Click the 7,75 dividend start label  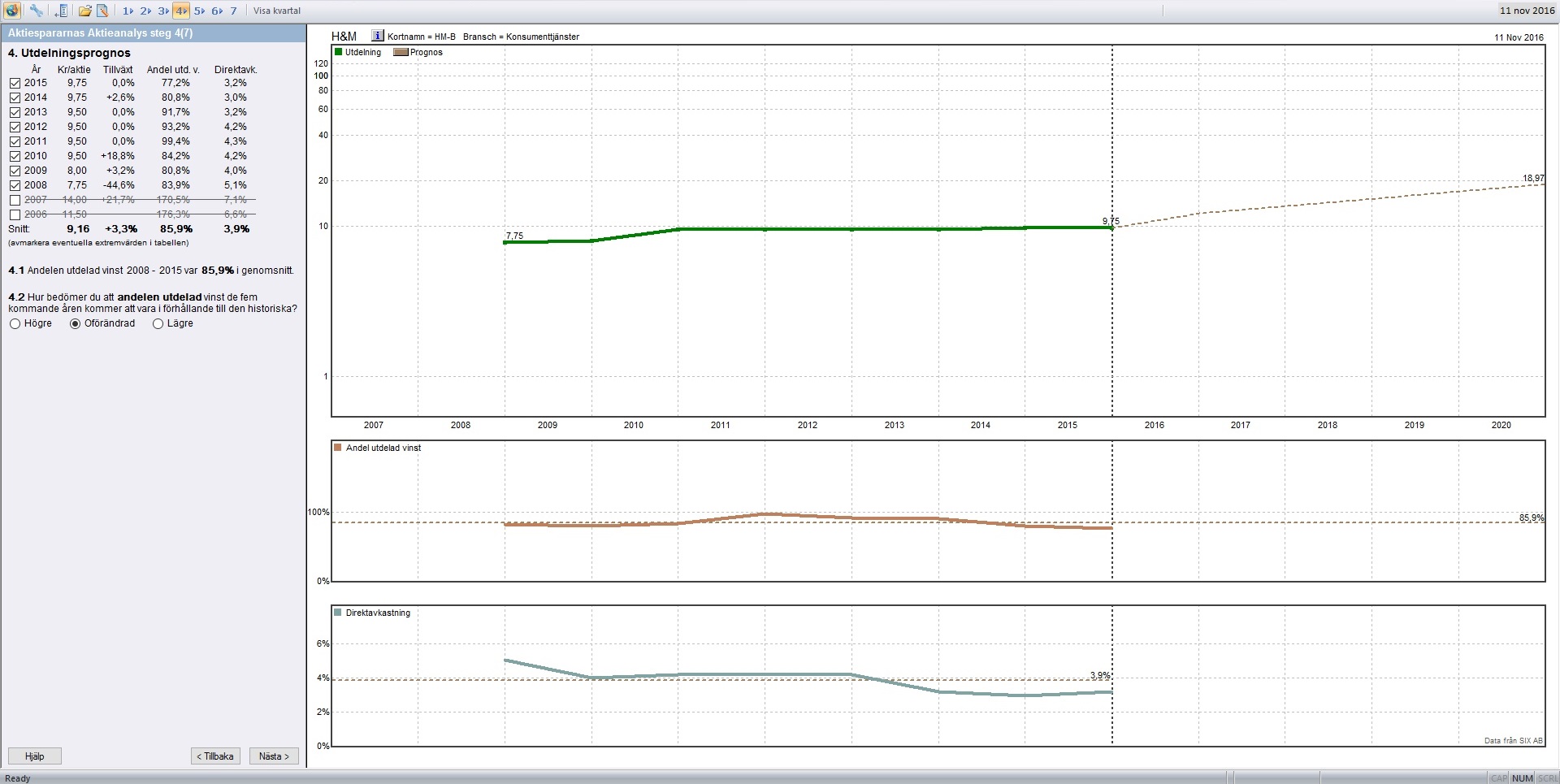tap(515, 236)
